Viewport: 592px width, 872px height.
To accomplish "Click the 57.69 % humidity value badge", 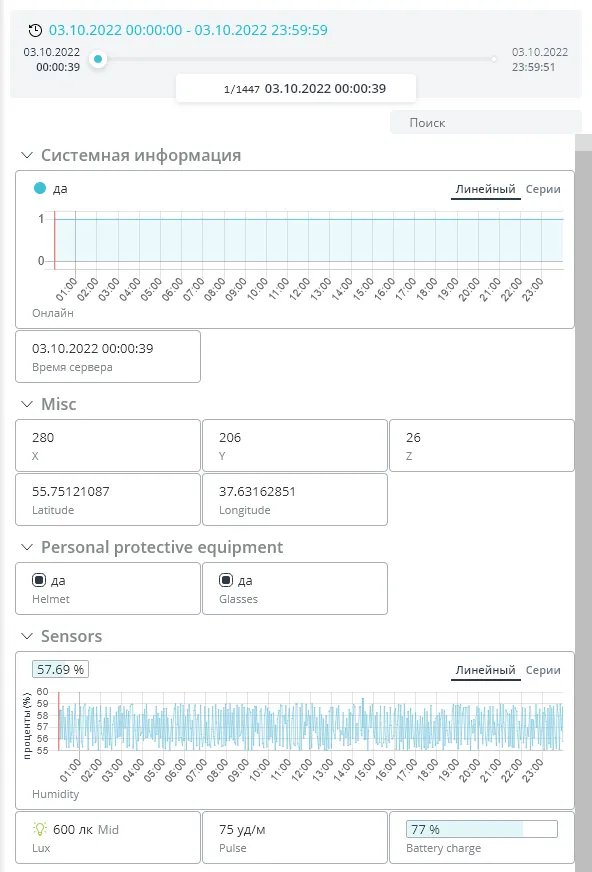I will click(x=61, y=670).
